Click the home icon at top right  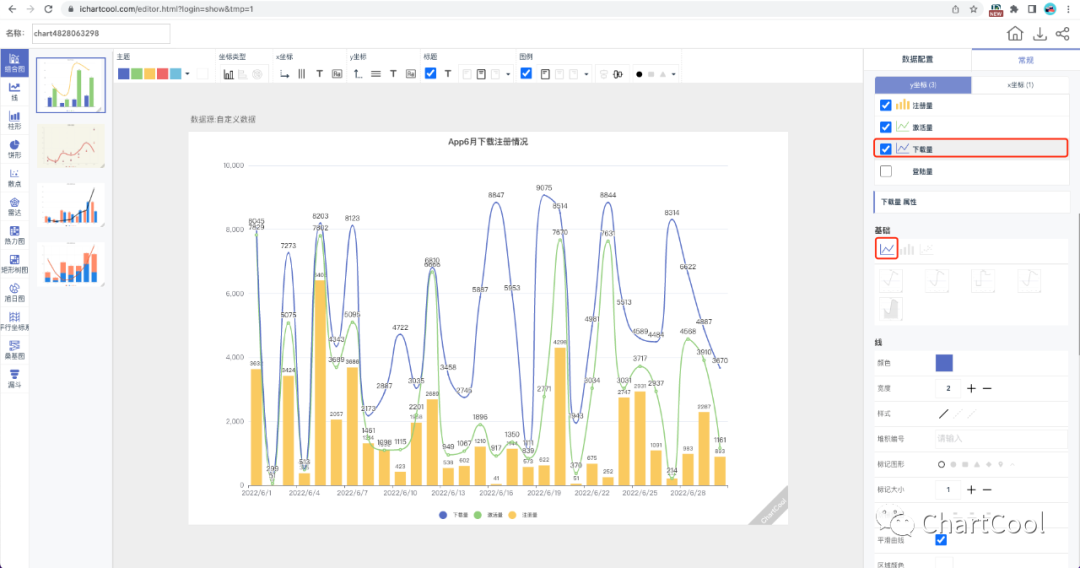coord(1015,34)
